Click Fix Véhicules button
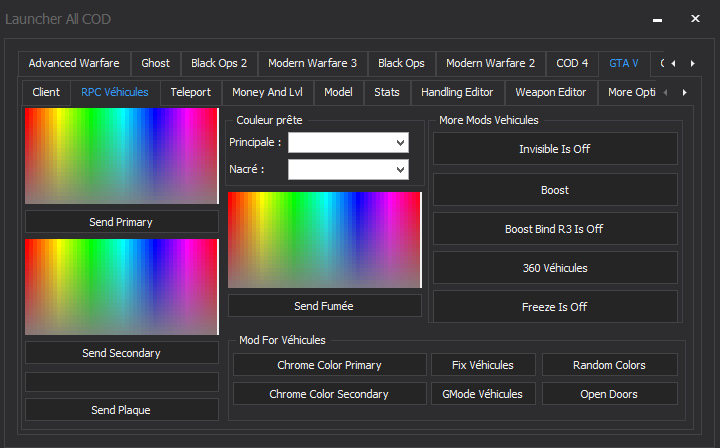 point(483,365)
